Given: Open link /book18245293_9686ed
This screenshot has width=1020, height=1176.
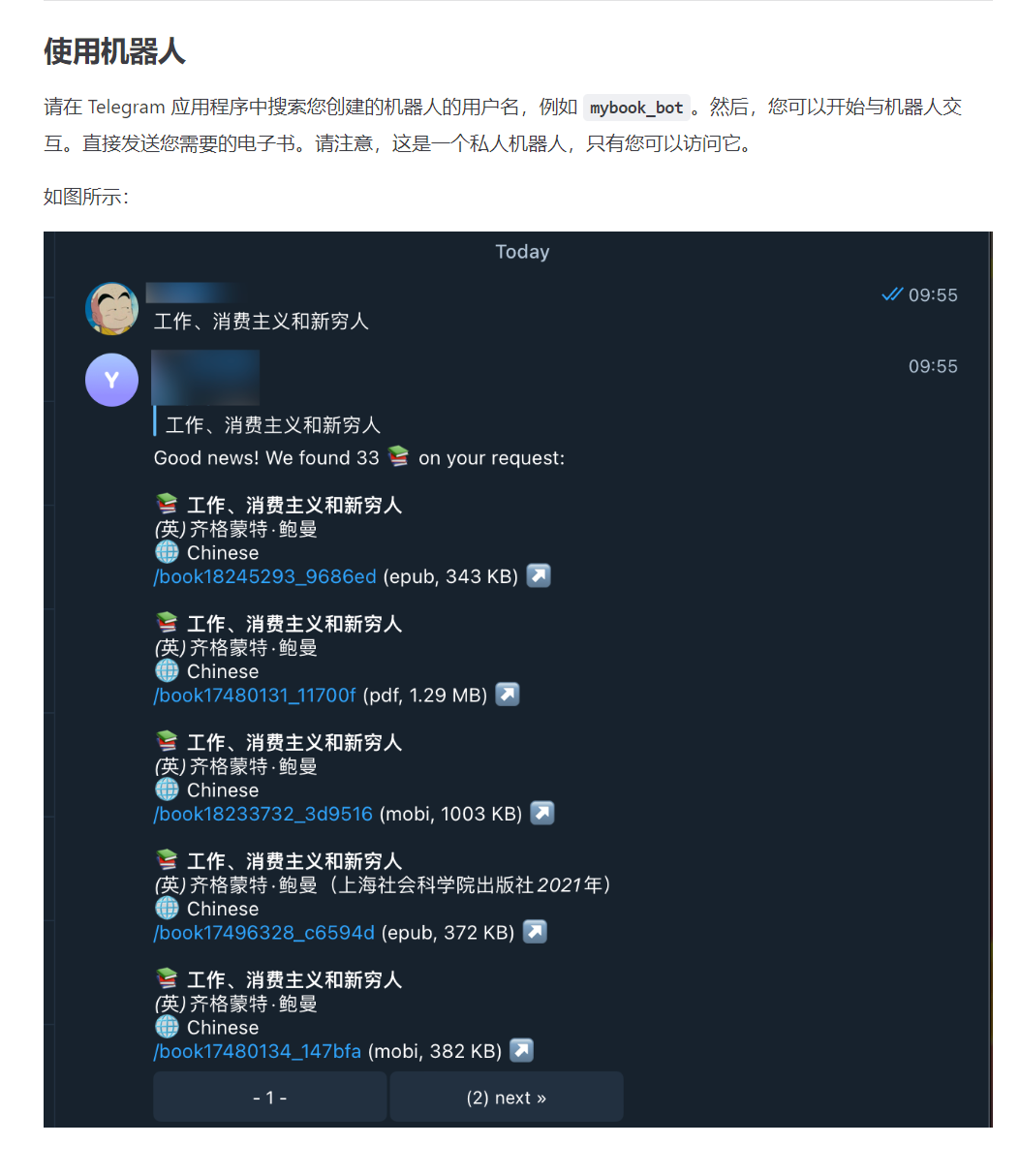Looking at the screenshot, I should 265,576.
